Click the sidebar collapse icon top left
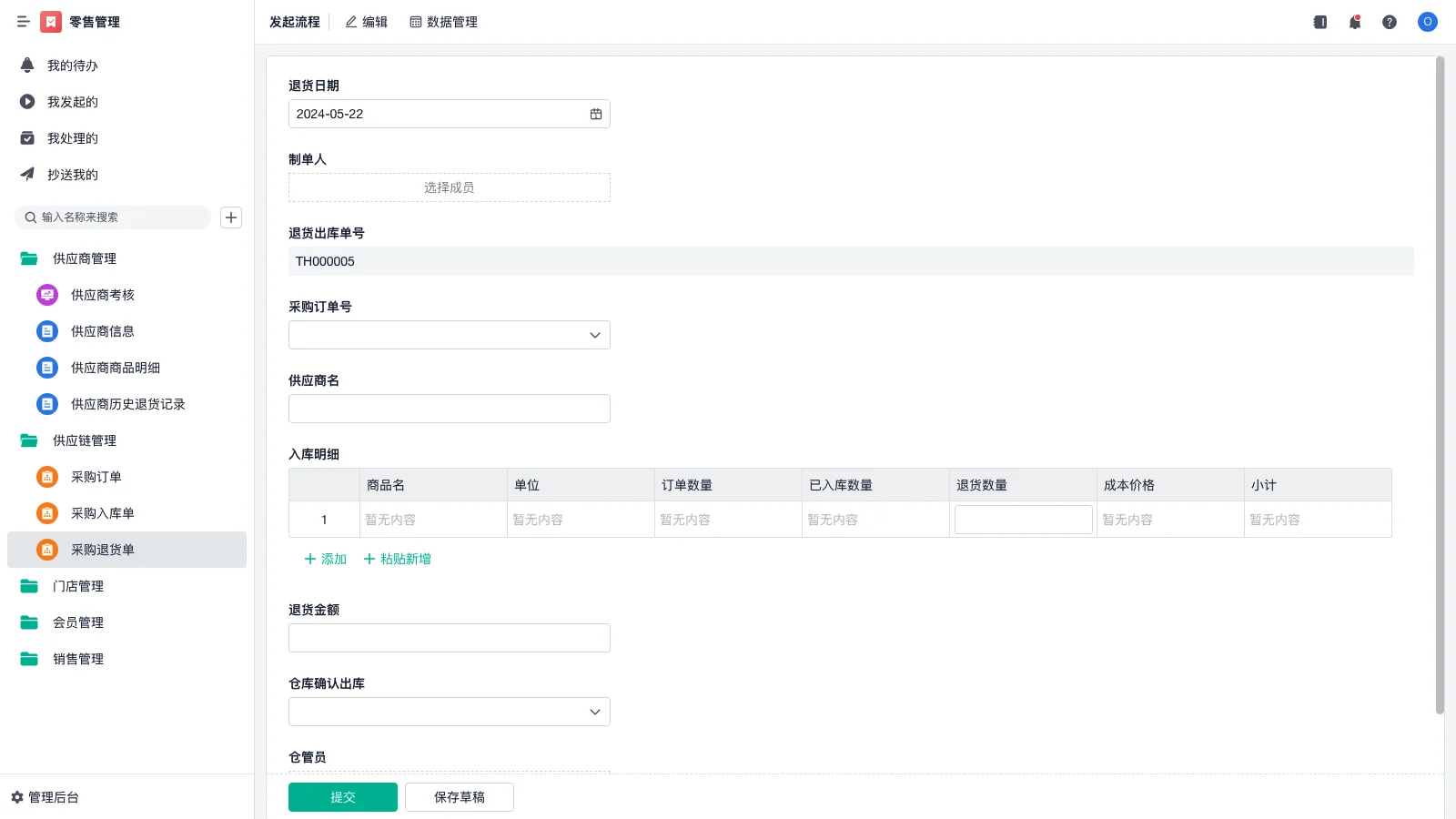 [24, 22]
